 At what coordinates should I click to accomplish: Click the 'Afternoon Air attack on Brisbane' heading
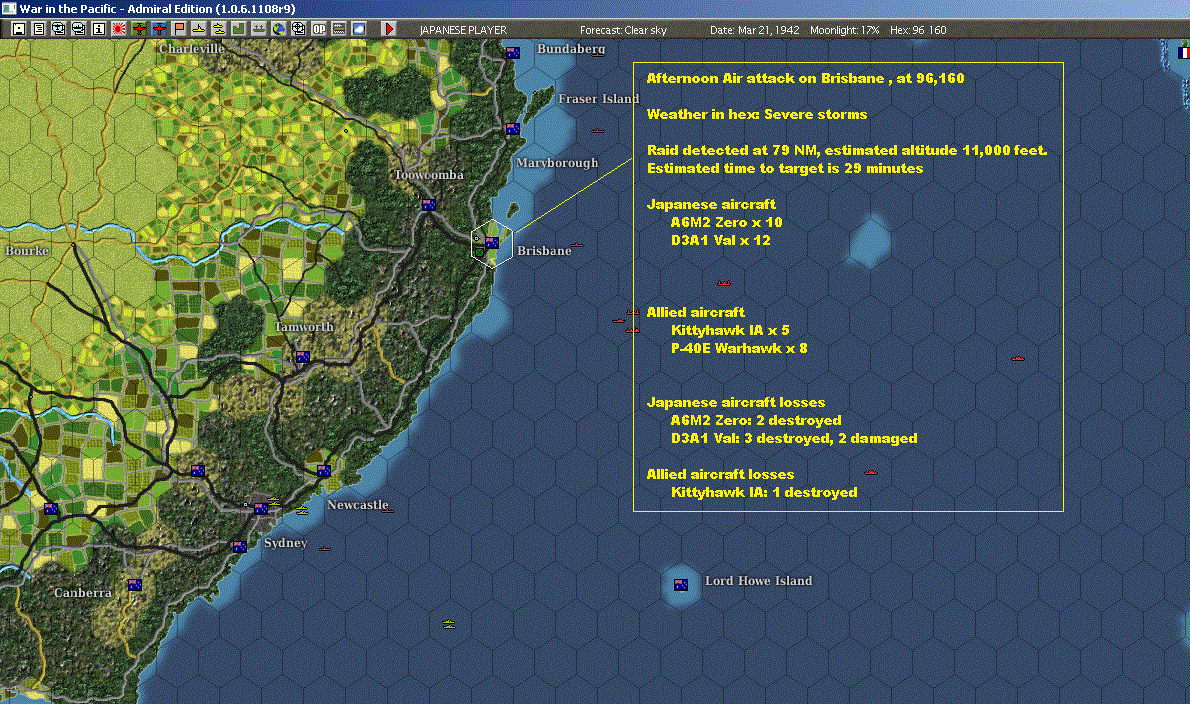(x=805, y=78)
